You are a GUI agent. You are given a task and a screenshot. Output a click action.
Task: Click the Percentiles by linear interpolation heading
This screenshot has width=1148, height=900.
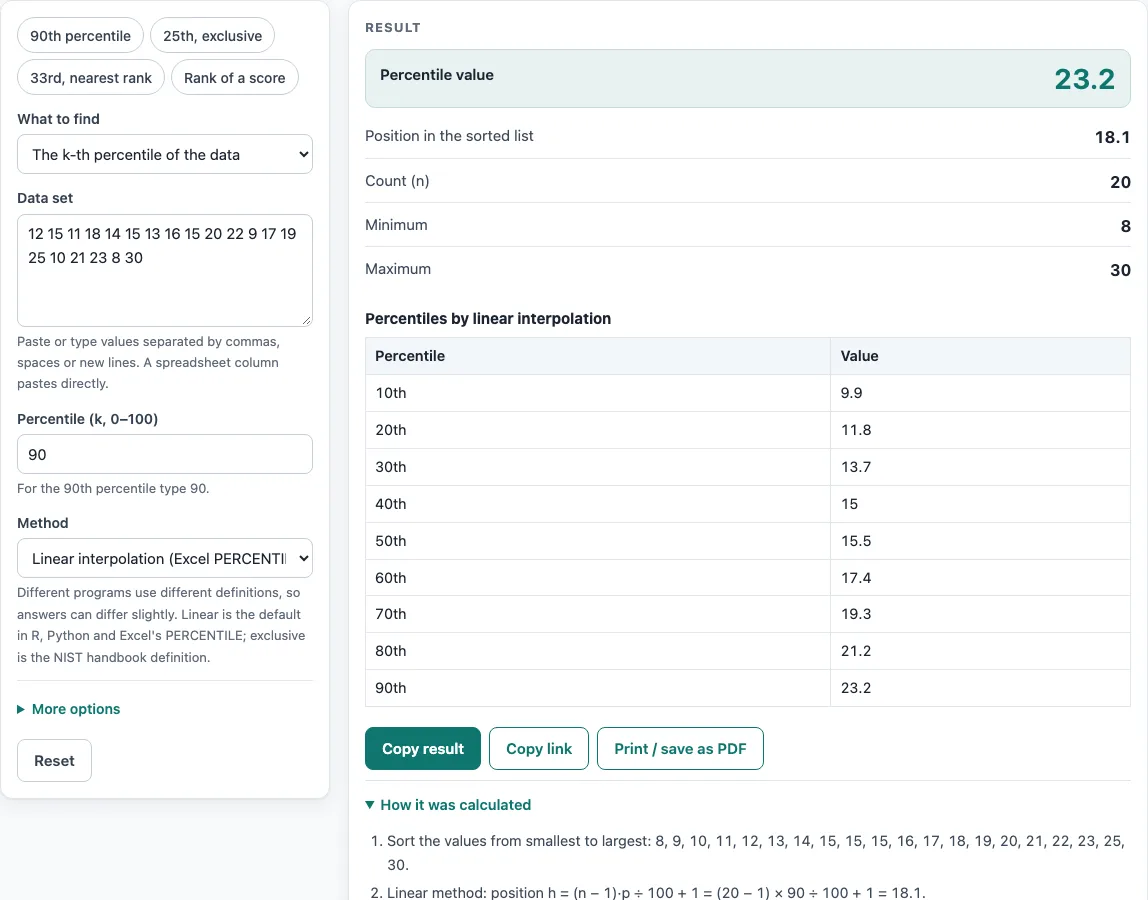488,319
